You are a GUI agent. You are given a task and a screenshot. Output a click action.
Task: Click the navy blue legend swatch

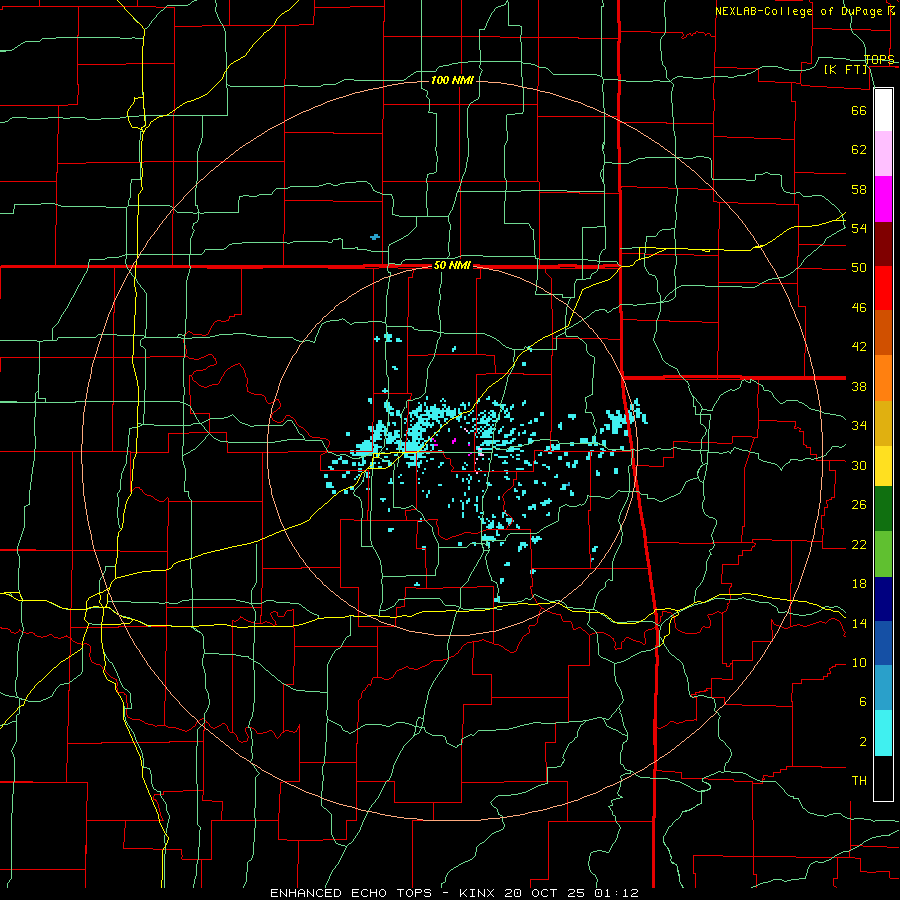883,599
